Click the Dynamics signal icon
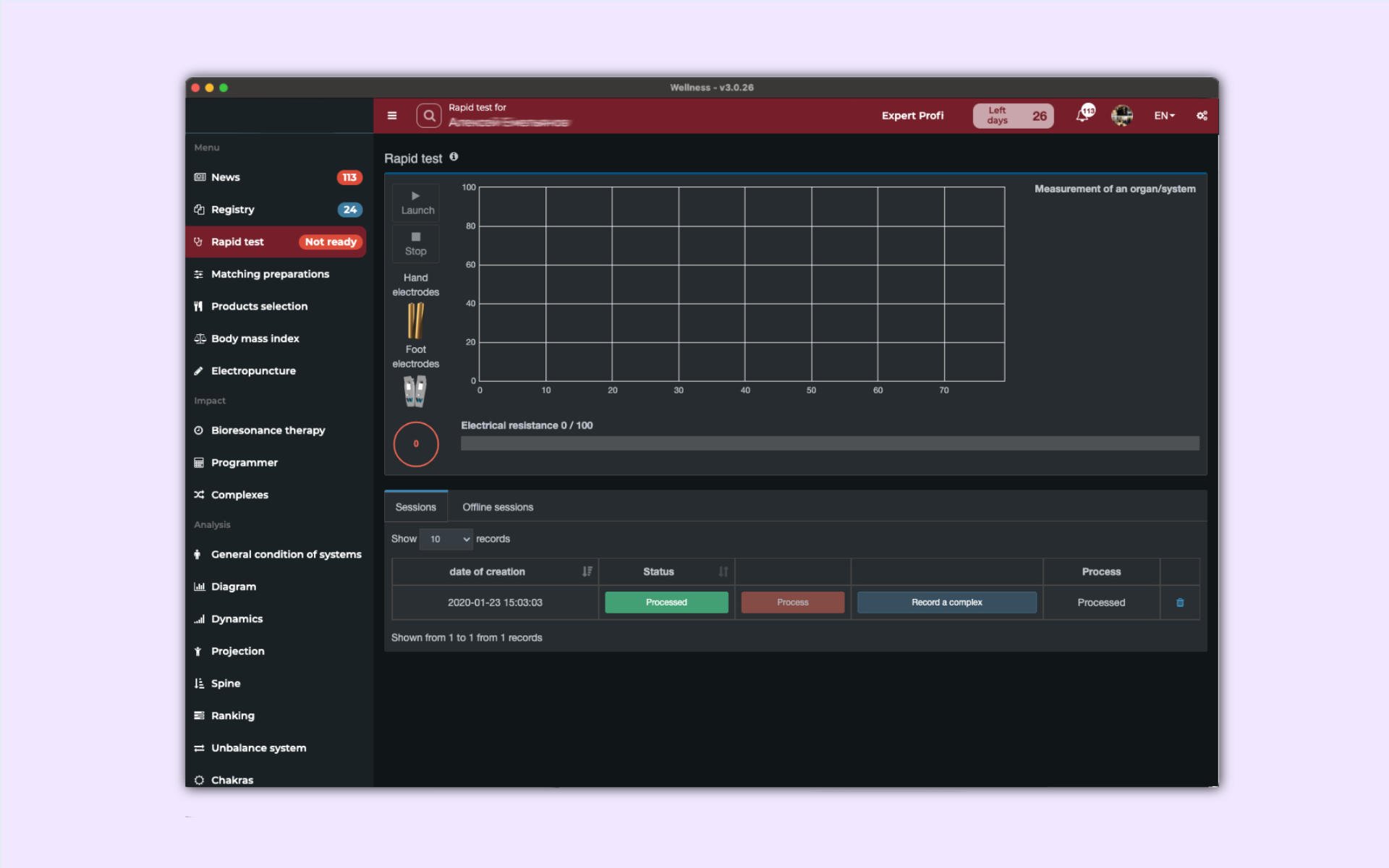 click(199, 619)
